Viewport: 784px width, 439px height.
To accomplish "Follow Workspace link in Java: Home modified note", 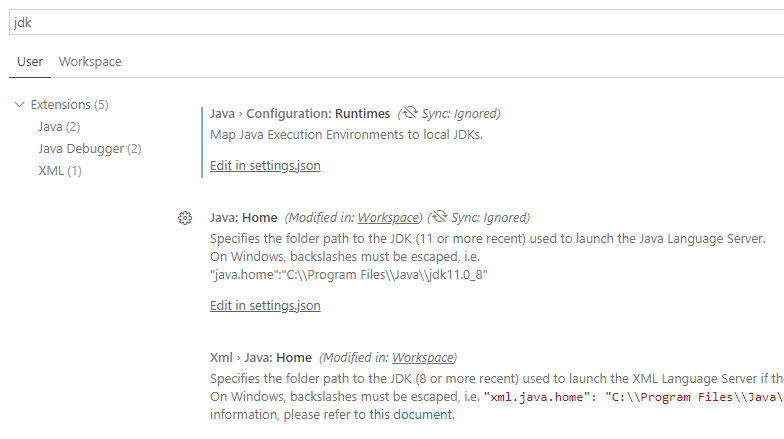I will [388, 218].
